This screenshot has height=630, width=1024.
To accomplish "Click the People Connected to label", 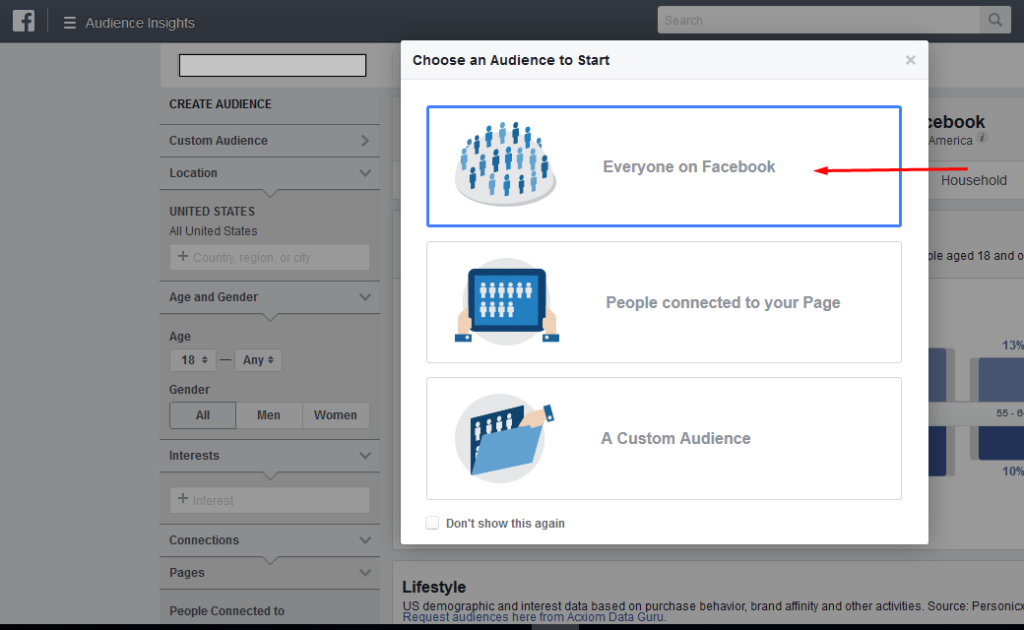I will (227, 611).
